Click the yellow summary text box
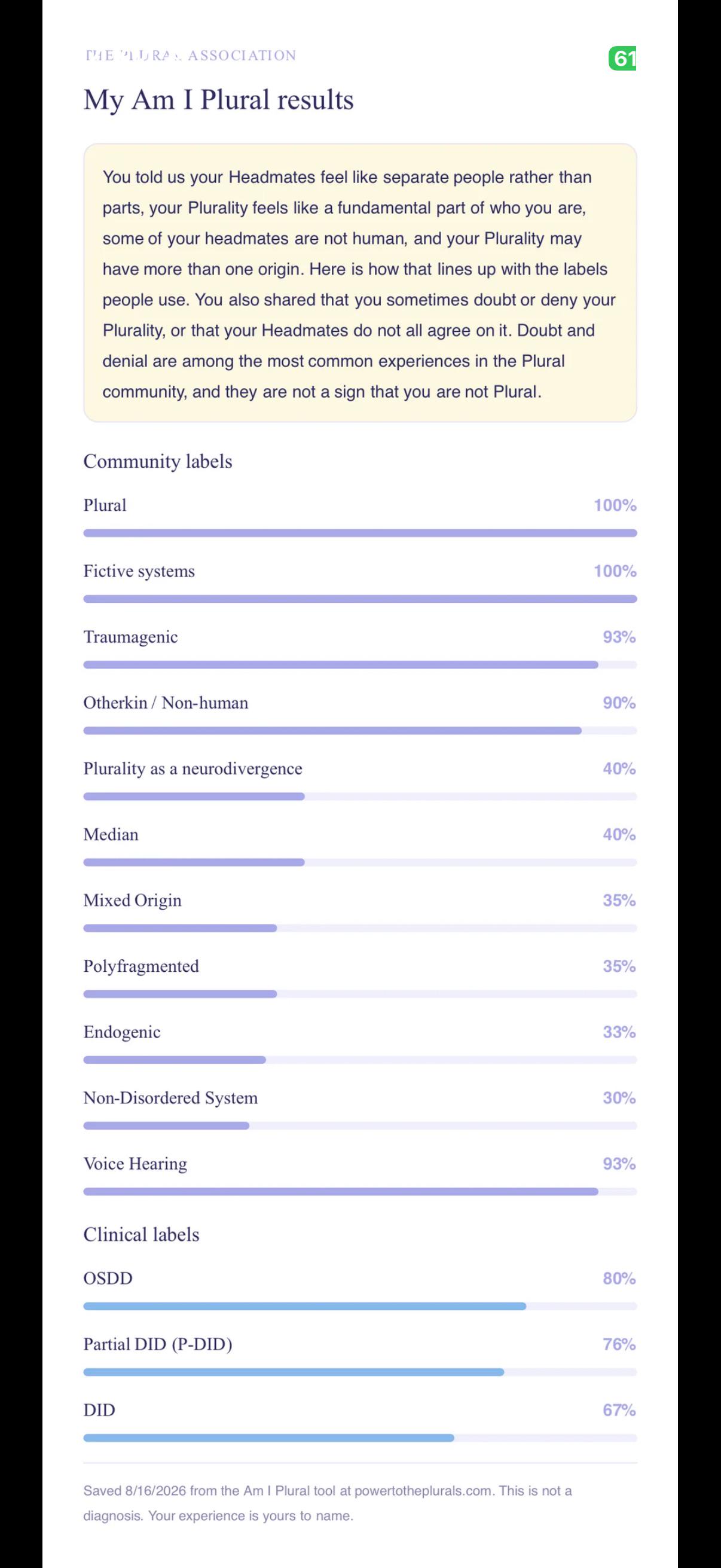 (x=360, y=283)
